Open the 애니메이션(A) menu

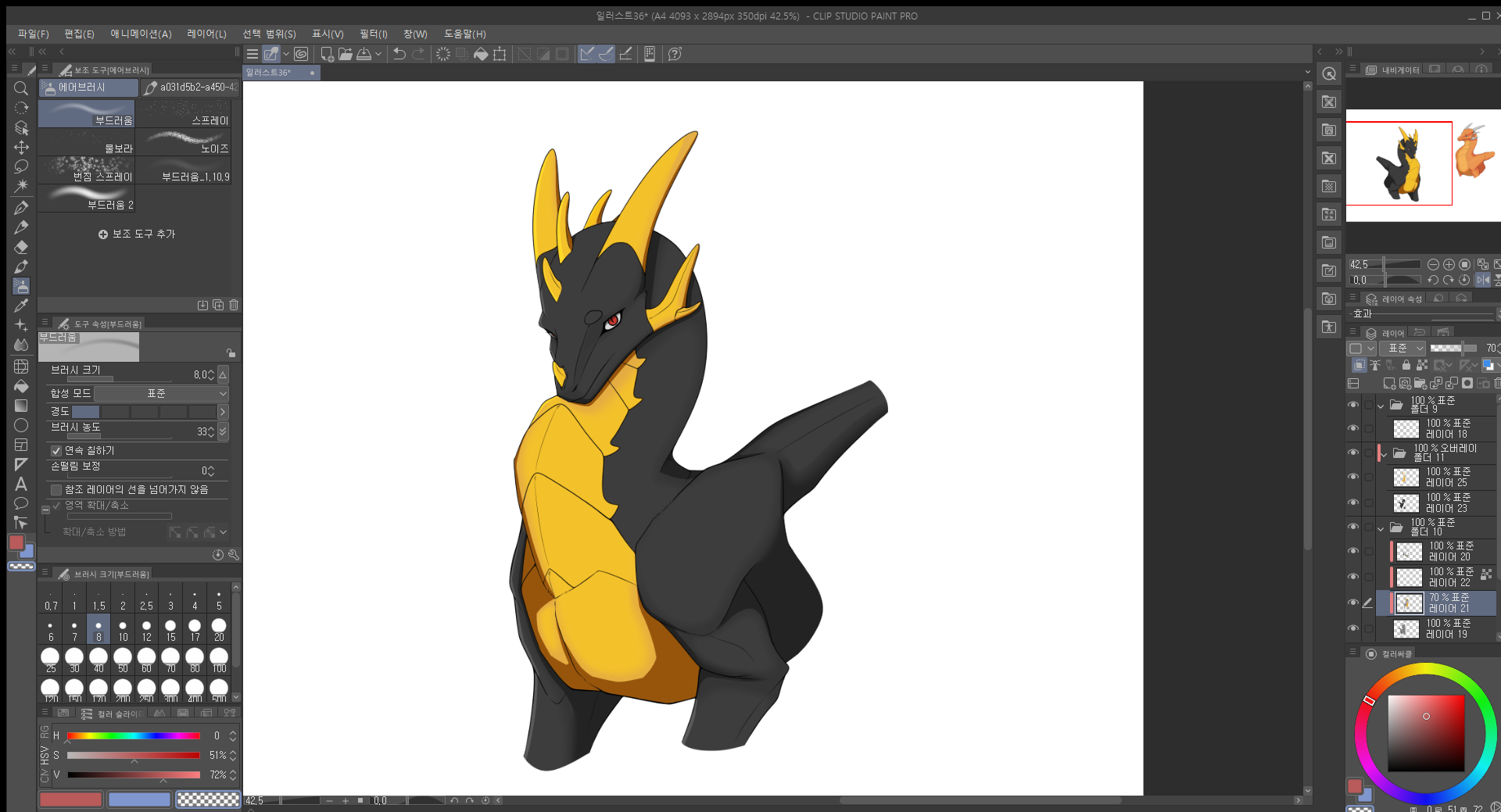point(141,34)
